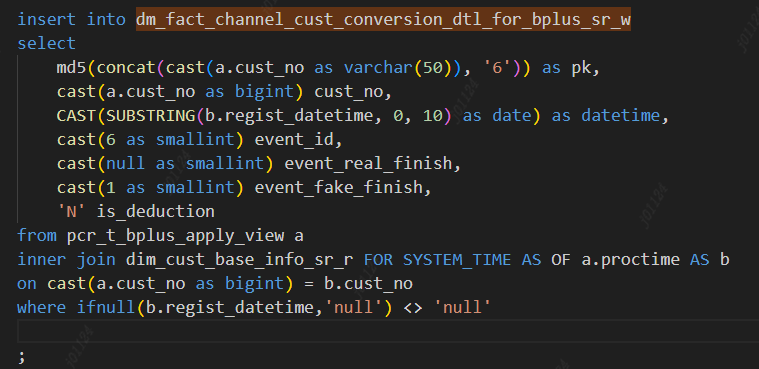Screen dimensions: 759x369
Task: Click the 'concat' function call
Action: tap(126, 67)
